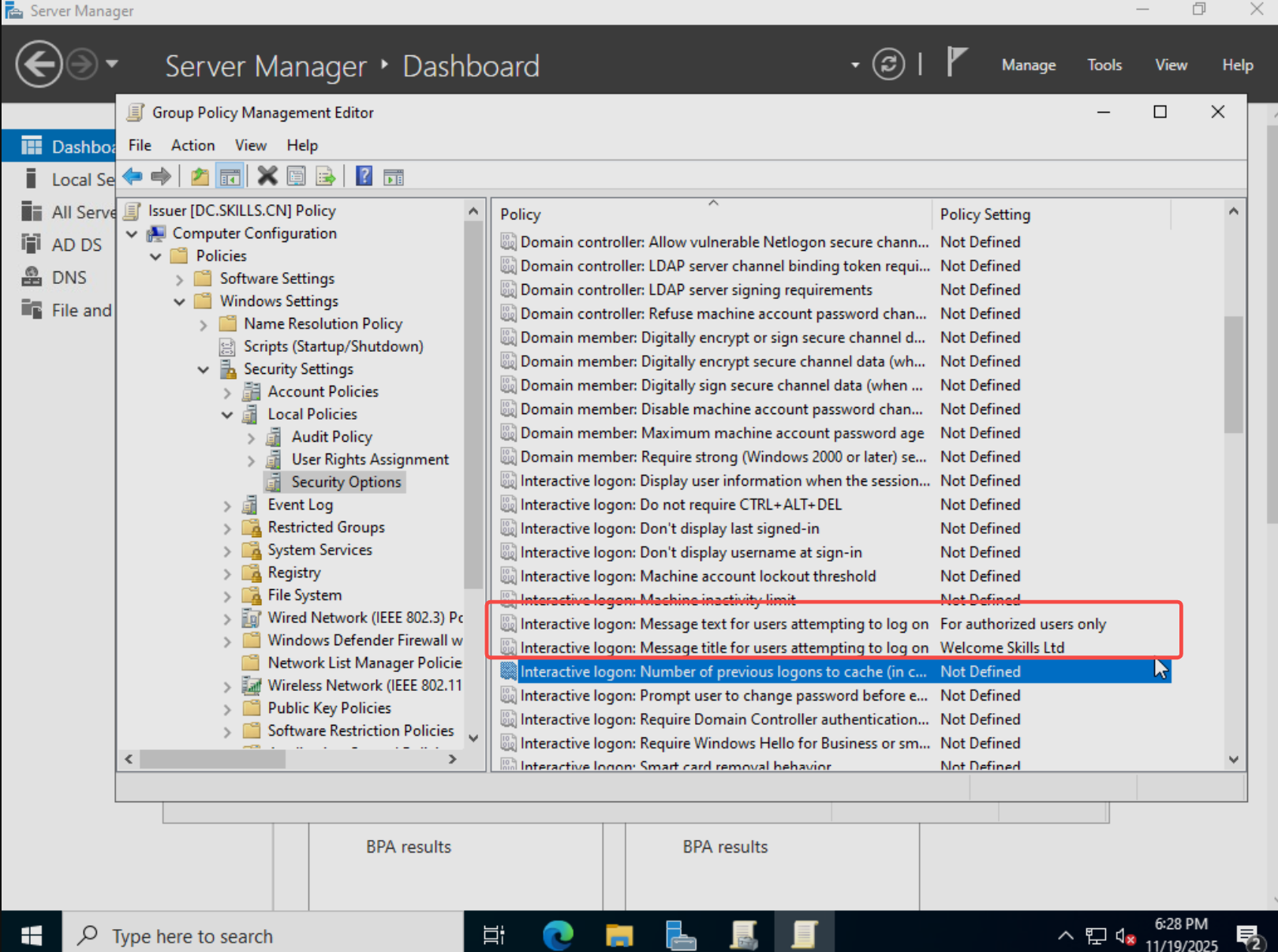Open File Explorer from the taskbar
Viewport: 1278px width, 952px height.
(619, 935)
